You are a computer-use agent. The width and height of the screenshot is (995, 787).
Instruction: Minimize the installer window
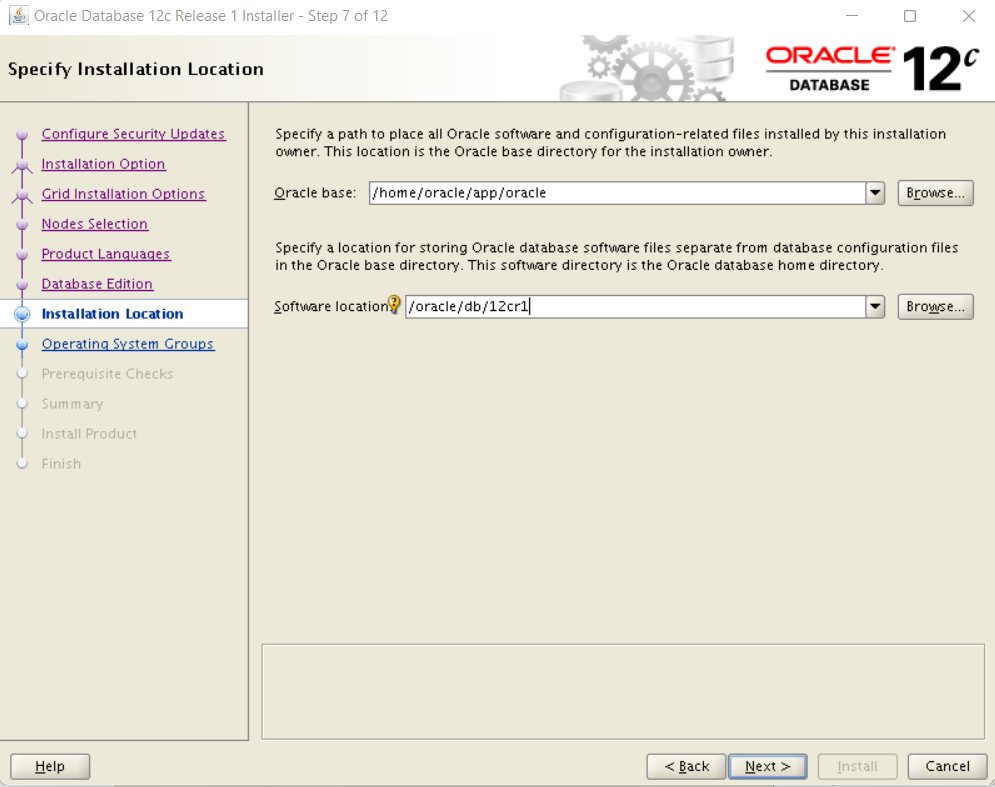[852, 16]
